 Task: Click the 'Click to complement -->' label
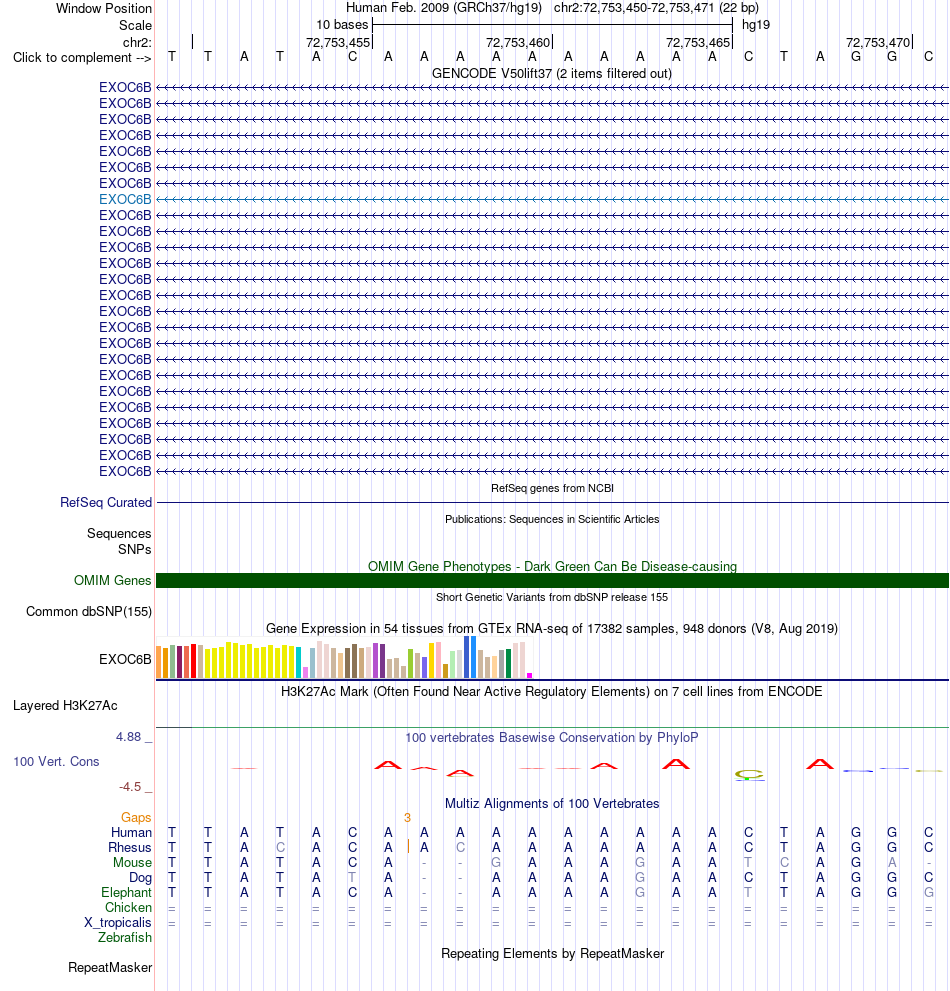[82, 58]
